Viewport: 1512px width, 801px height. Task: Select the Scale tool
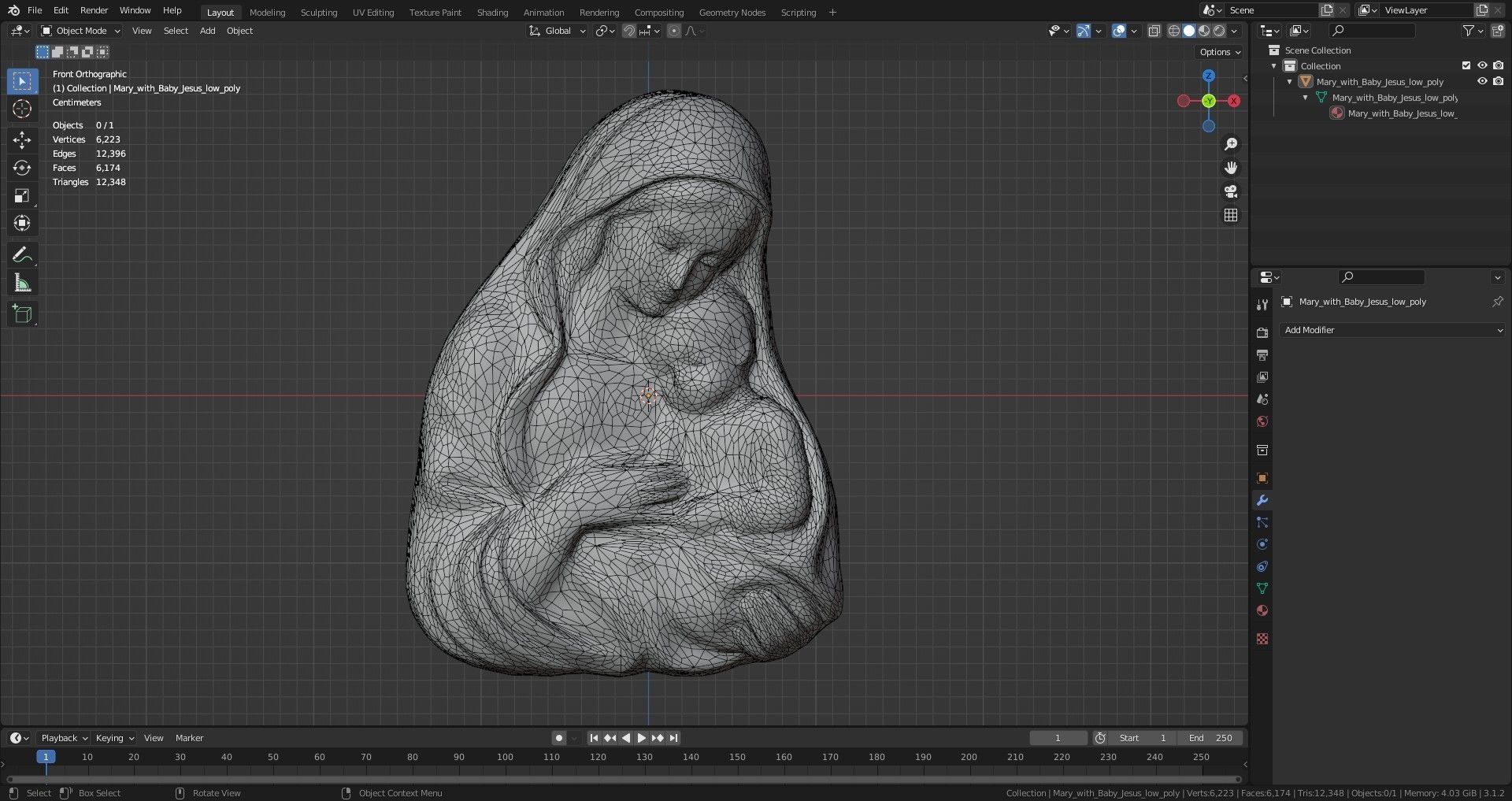(22, 195)
